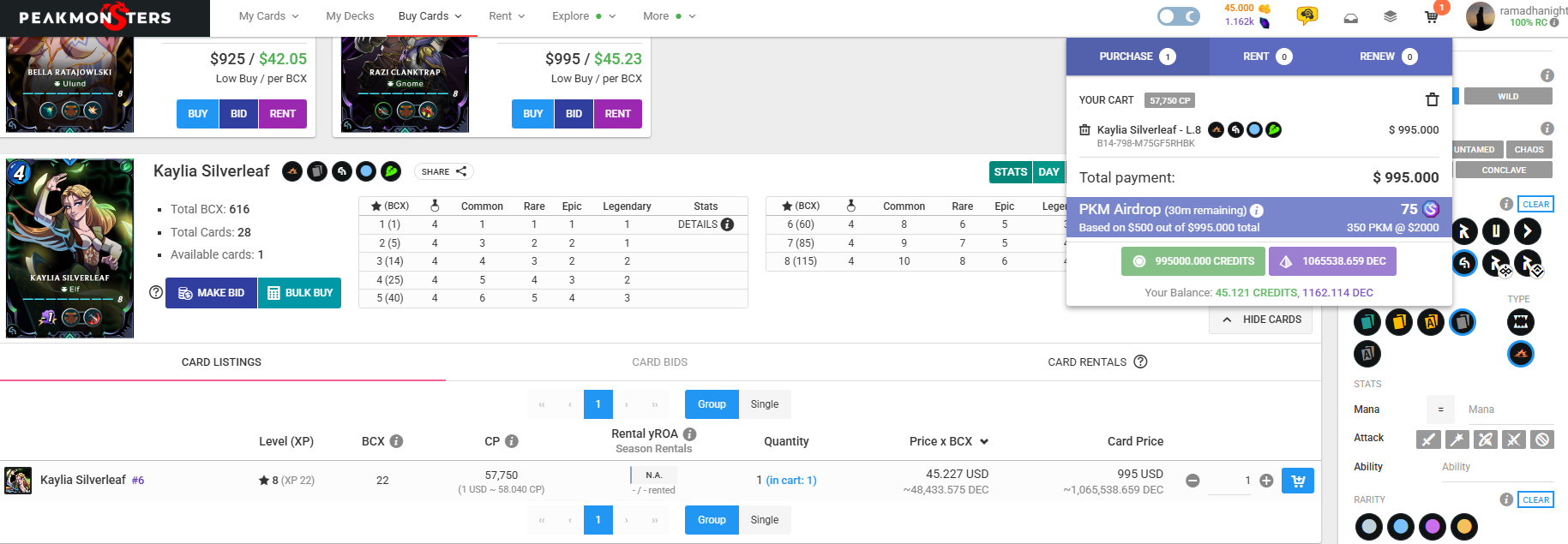Expand Rent menu

click(x=507, y=16)
